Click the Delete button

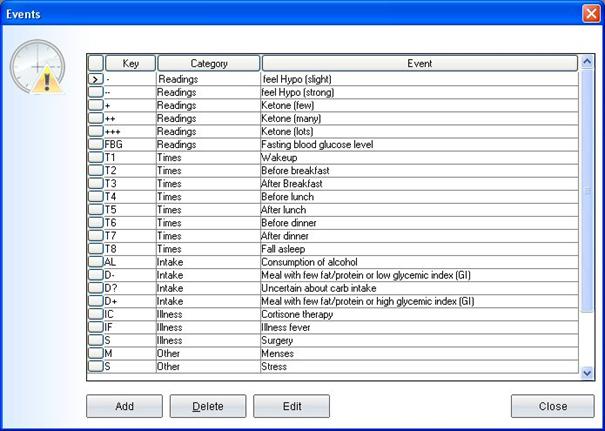(x=208, y=406)
